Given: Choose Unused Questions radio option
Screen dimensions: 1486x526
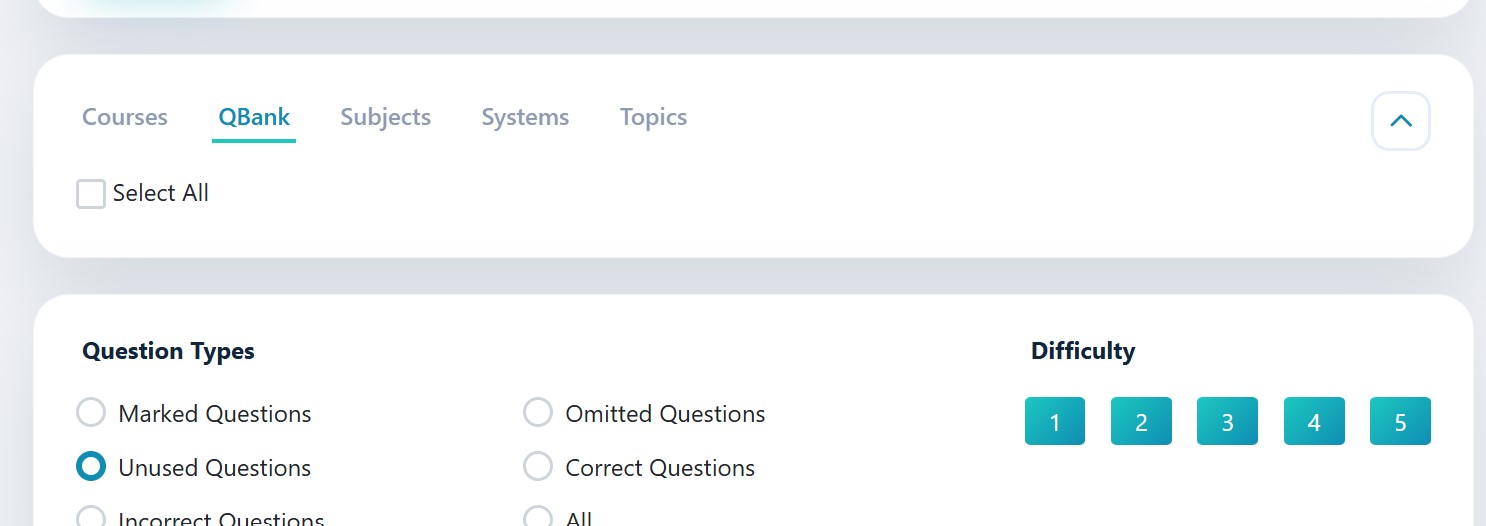Looking at the screenshot, I should coord(91,467).
